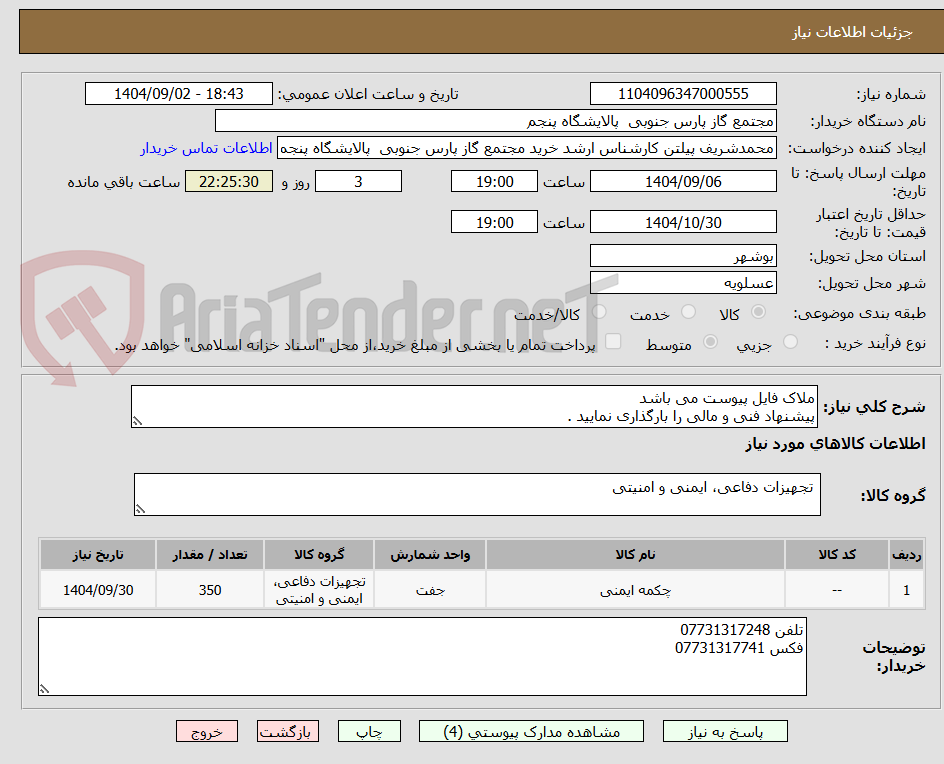Image resolution: width=944 pixels, height=764 pixels.
Task: Select جزیي as purchase process type
Action: click(x=790, y=341)
